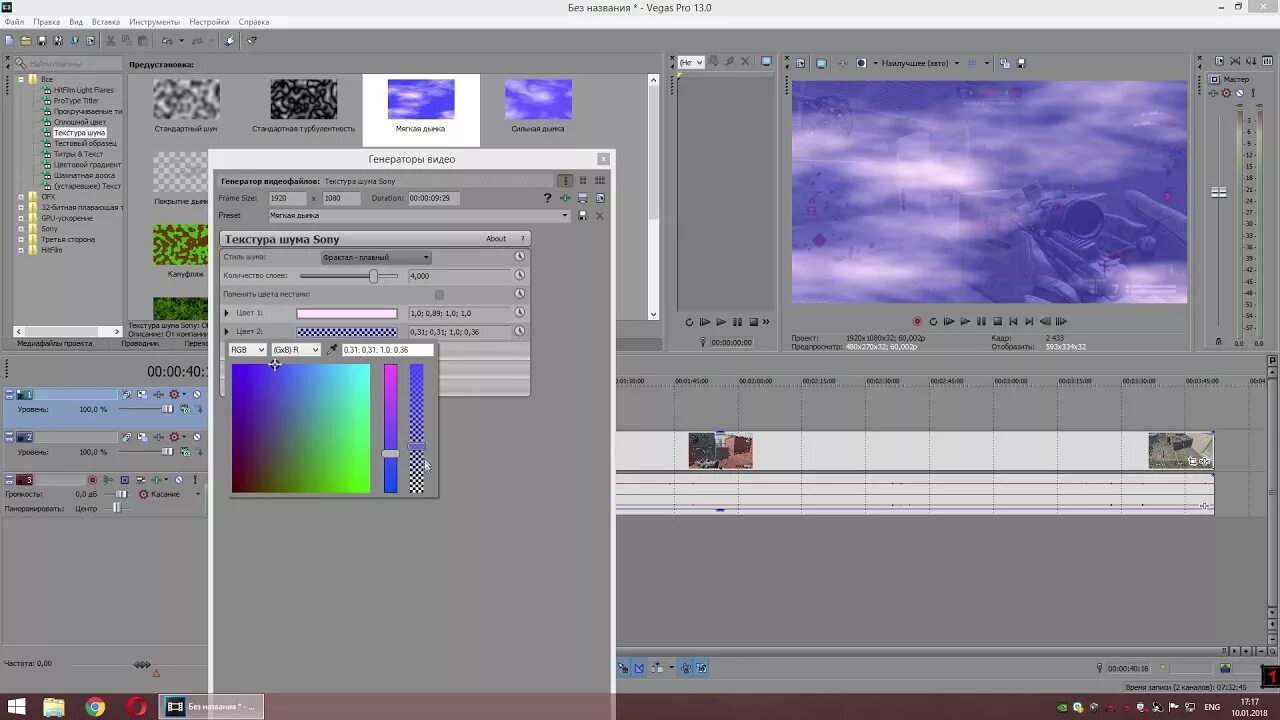Save the current preset with floppy icon
Viewport: 1280px width, 720px height.
tap(583, 215)
